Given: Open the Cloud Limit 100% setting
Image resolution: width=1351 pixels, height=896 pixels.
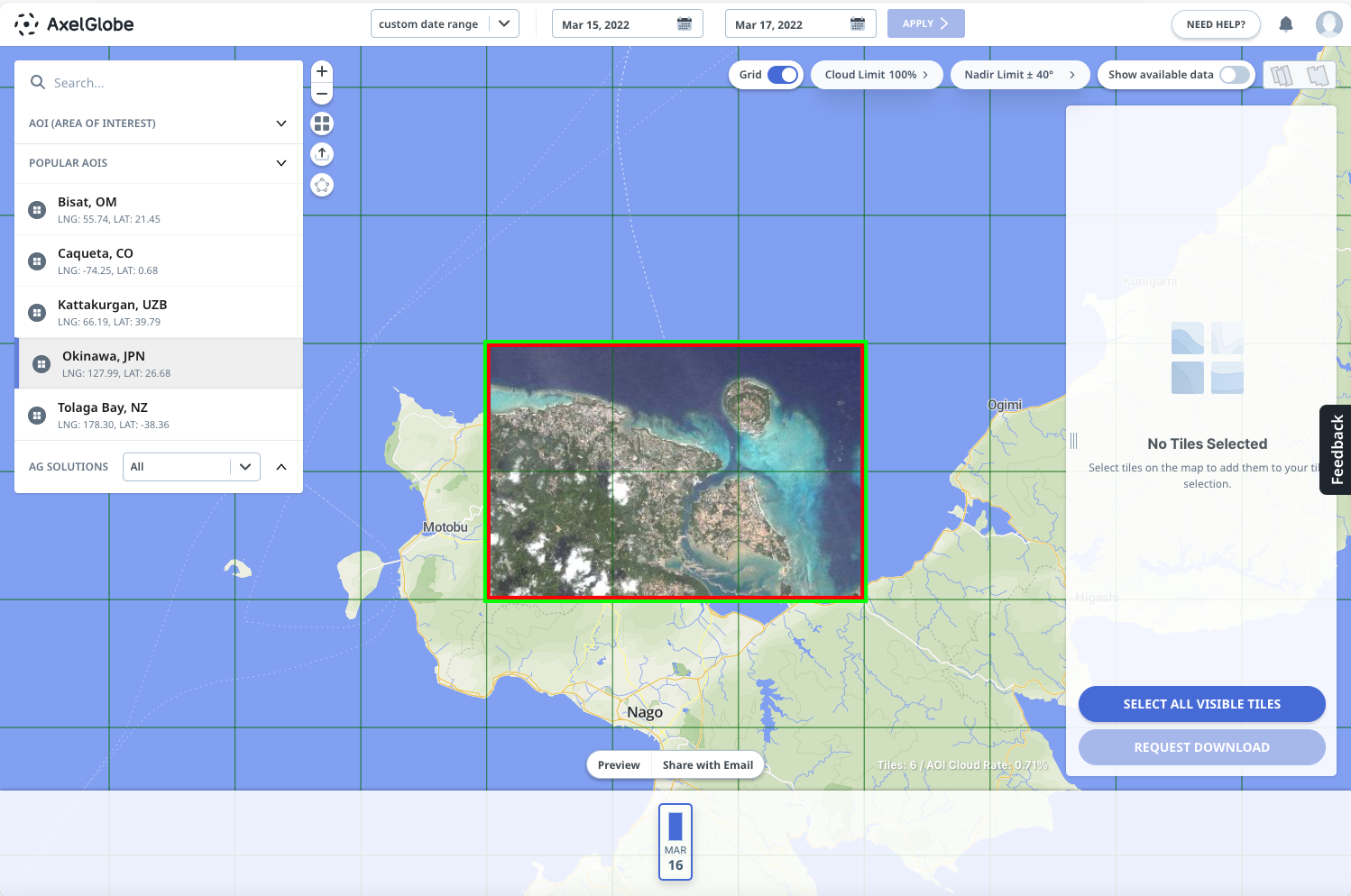Looking at the screenshot, I should [x=876, y=75].
